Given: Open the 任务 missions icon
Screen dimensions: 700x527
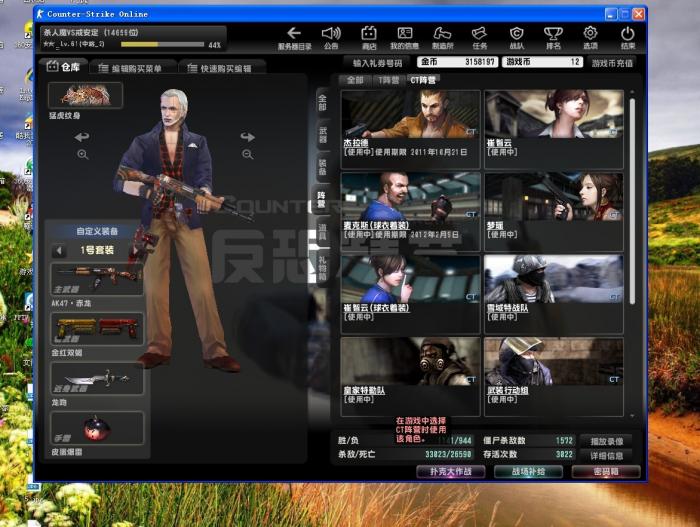Looking at the screenshot, I should [x=479, y=38].
